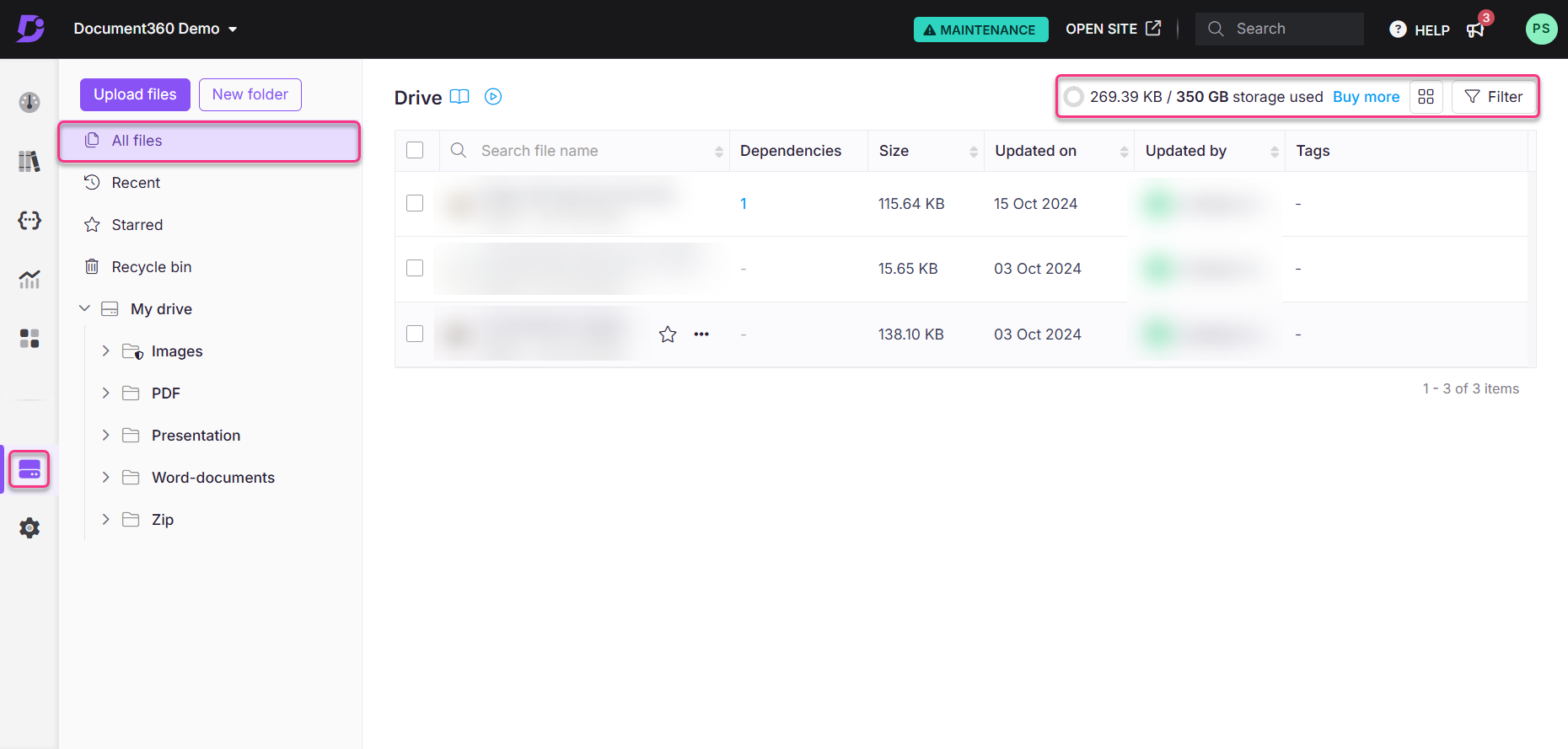The height and width of the screenshot is (749, 1568).
Task: Click the Upload files button
Action: (x=135, y=94)
